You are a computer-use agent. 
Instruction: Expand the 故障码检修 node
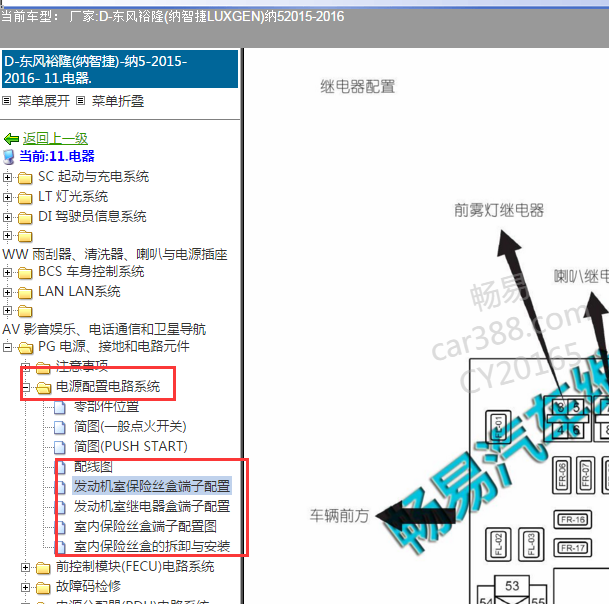25,587
